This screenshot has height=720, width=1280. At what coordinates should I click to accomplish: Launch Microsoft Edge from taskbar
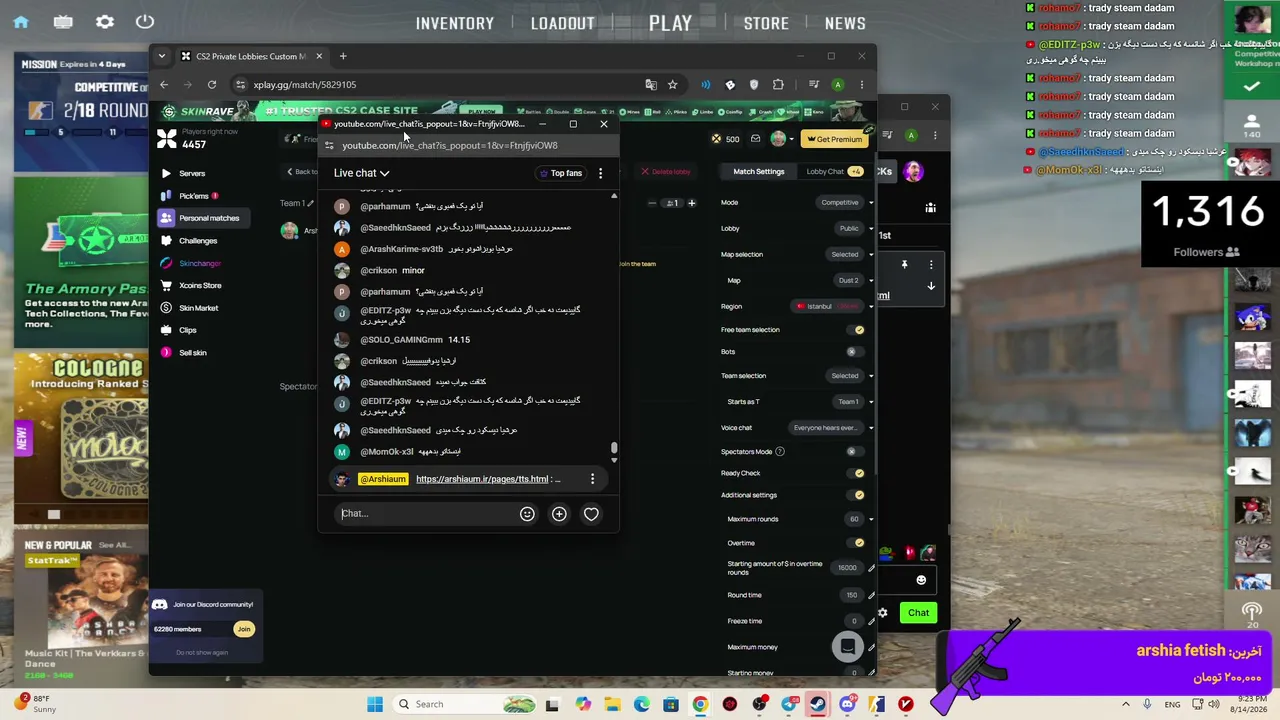641,704
